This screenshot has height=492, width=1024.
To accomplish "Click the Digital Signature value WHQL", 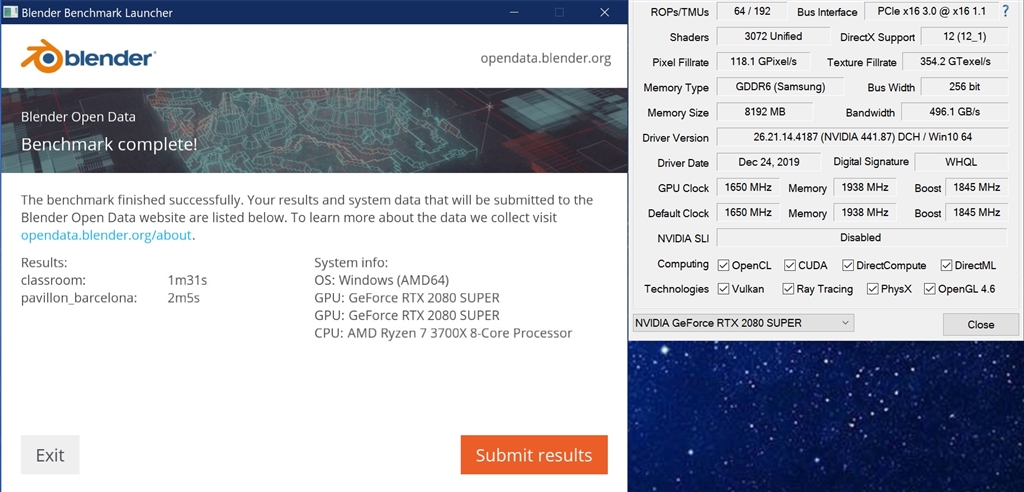I will [961, 162].
